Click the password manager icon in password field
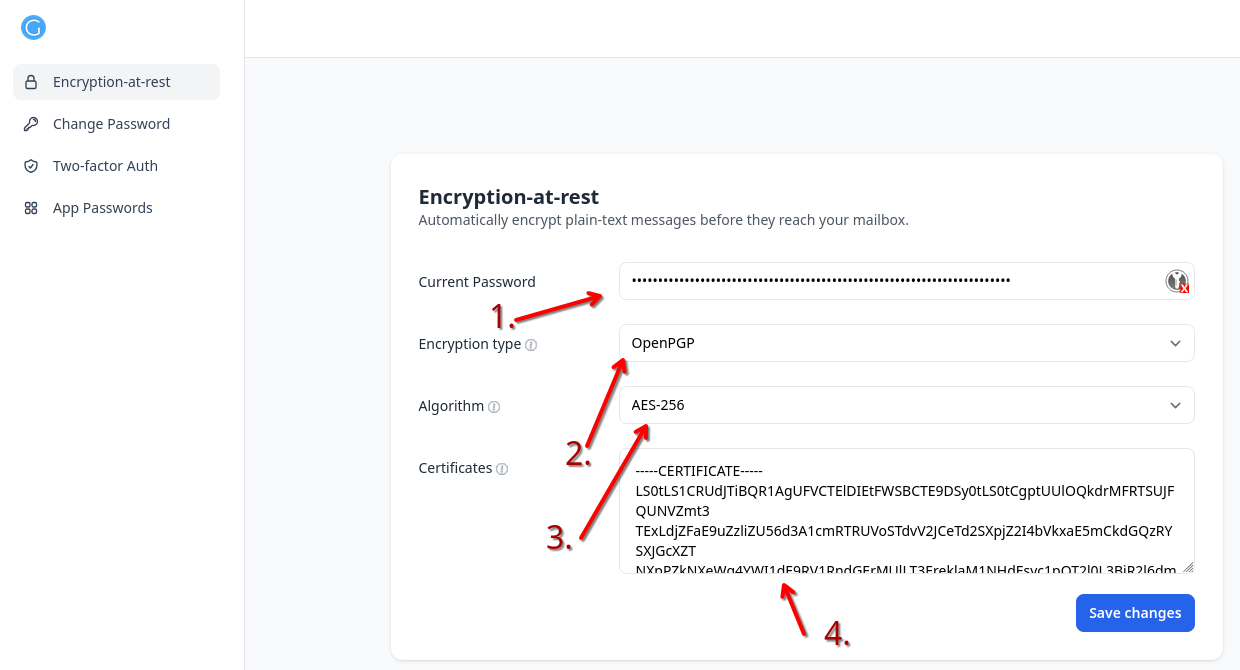Viewport: 1240px width, 670px height. pos(1177,282)
